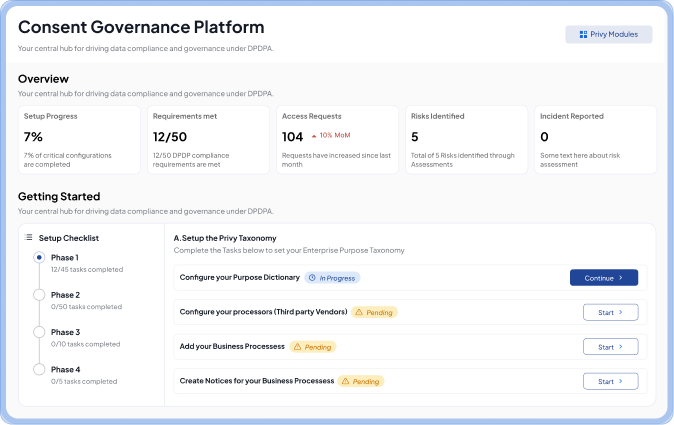Continue configuring the Purpose Dictionary

pyautogui.click(x=604, y=278)
